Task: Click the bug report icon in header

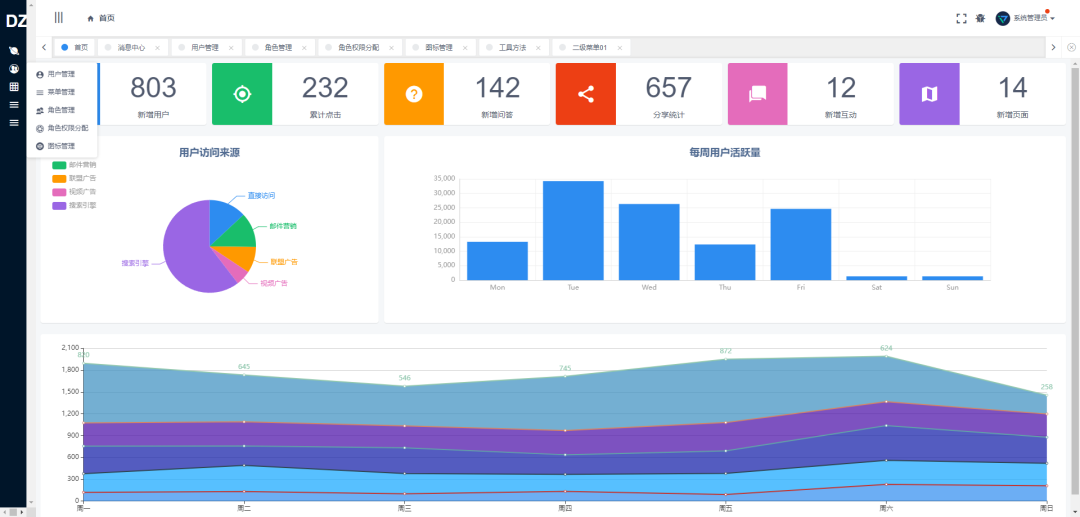Action: point(980,19)
